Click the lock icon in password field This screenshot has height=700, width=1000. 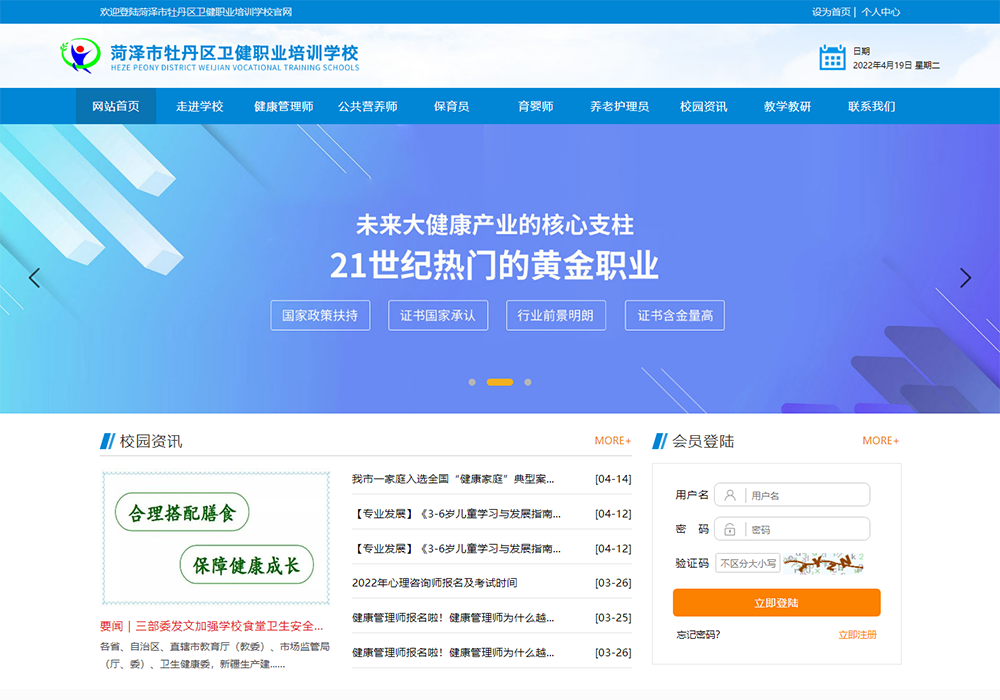(x=730, y=529)
